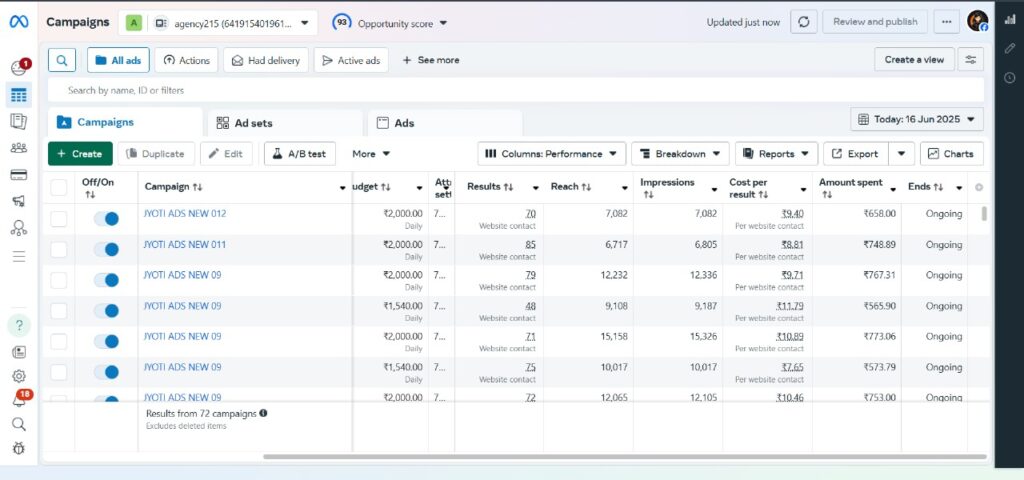Image resolution: width=1024 pixels, height=480 pixels.
Task: Open the Today: 16 Jun 2025 date picker
Action: point(917,120)
